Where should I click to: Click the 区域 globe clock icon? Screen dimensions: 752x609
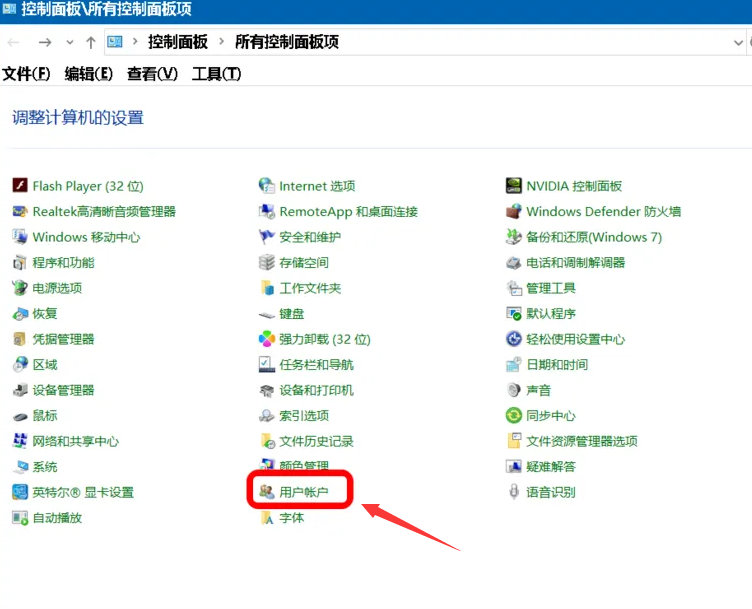[20, 364]
